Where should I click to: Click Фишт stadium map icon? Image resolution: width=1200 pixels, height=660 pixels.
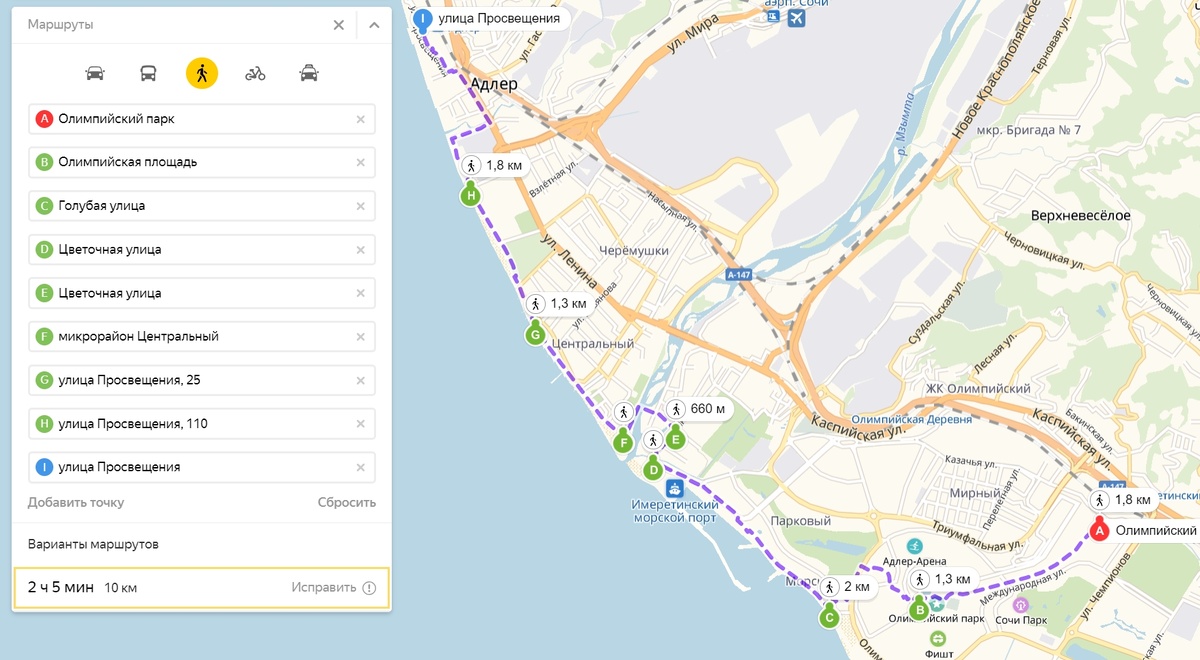point(938,638)
